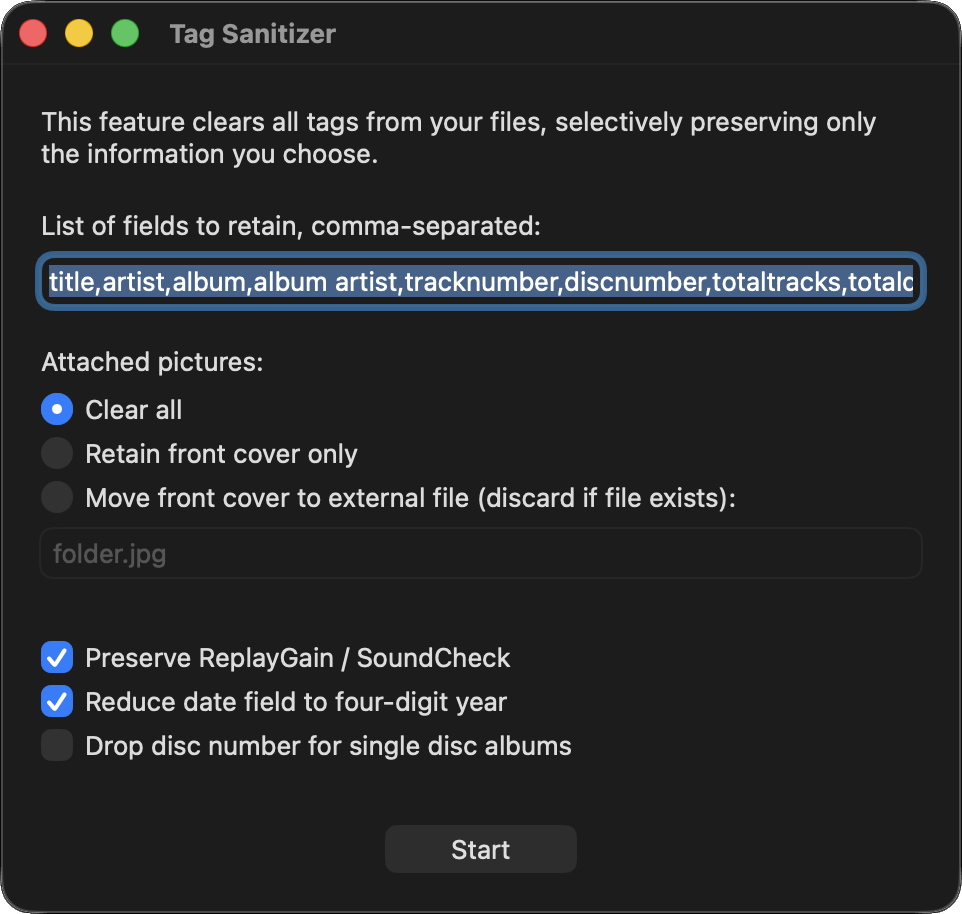Click 'Drop disc number for single disc albums' text

[x=328, y=746]
